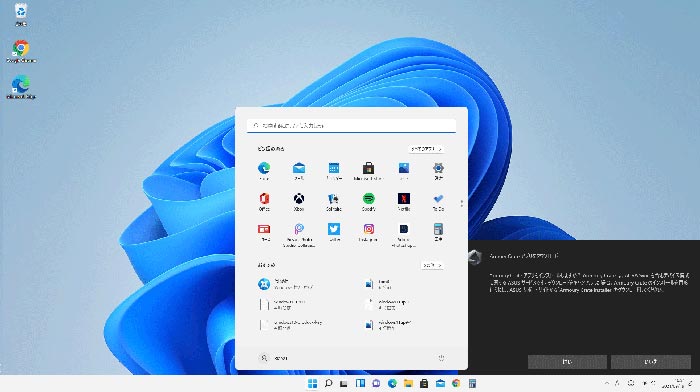Open the To Do app tile
This screenshot has height=392, width=700.
438,201
